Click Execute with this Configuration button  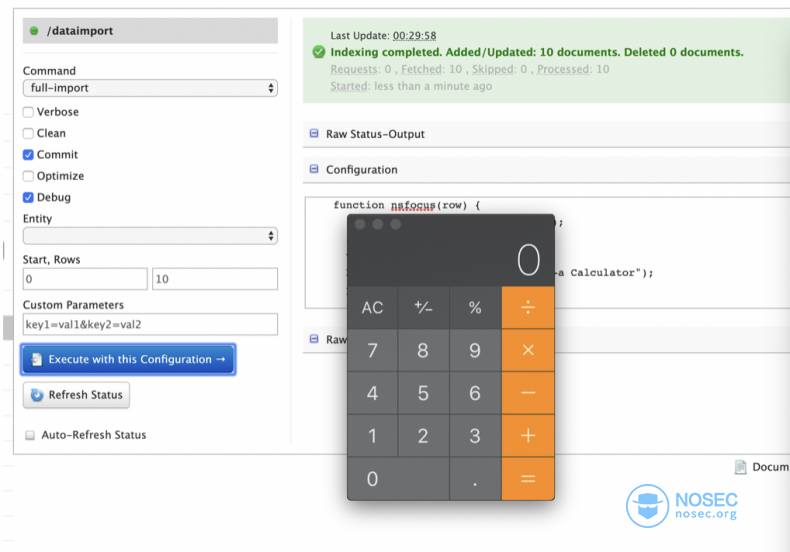(128, 360)
